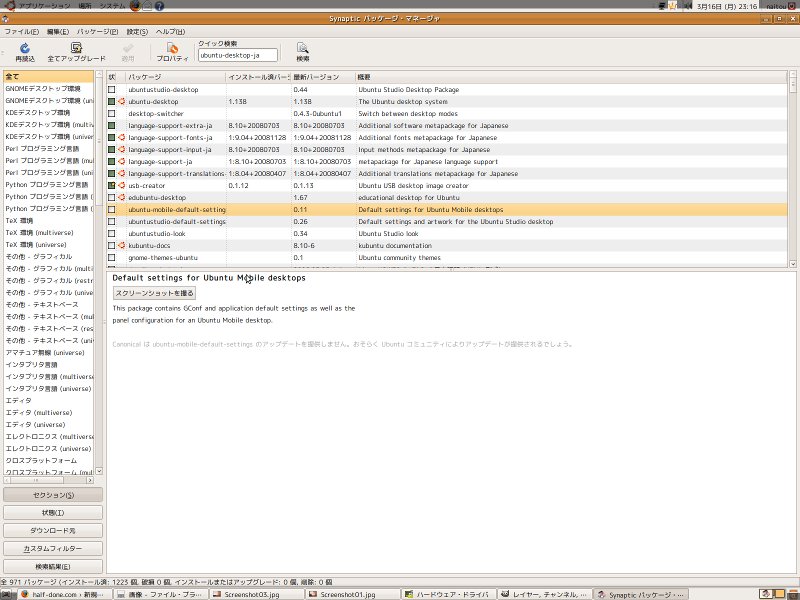Click the スクリーンショットを撮る button

tap(155, 293)
